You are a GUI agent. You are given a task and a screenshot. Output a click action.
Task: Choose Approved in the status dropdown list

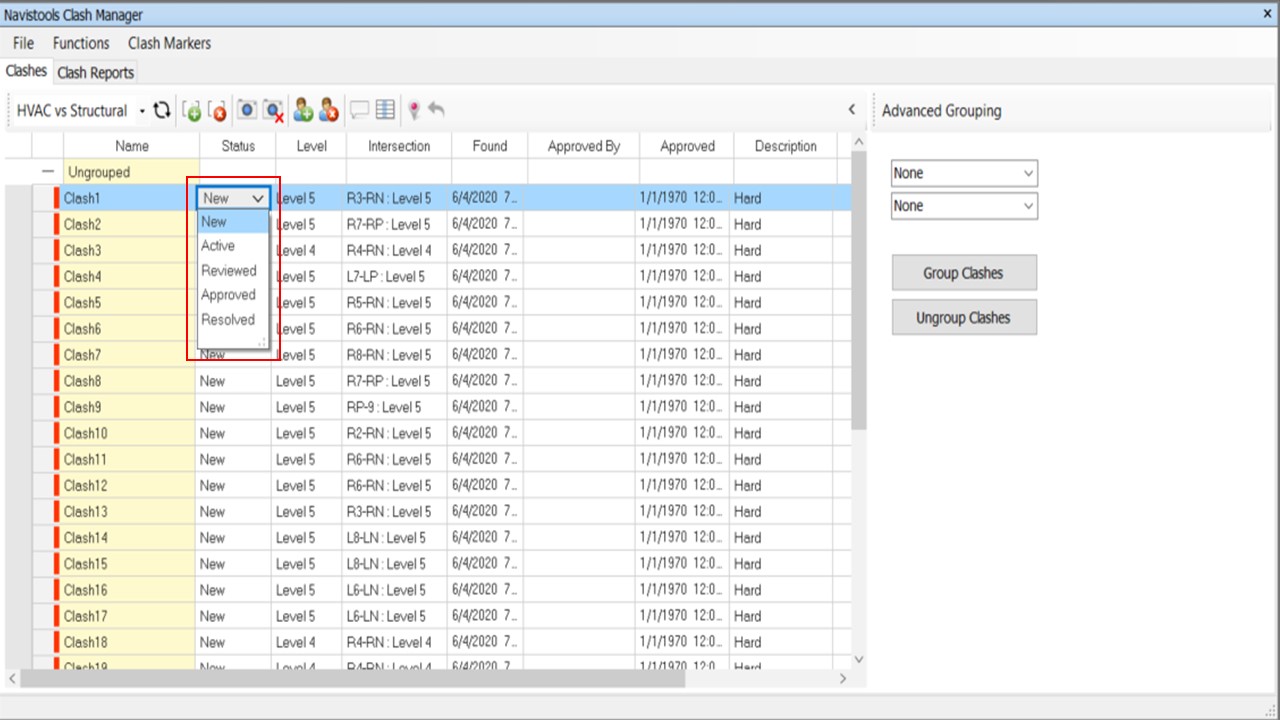coord(233,295)
